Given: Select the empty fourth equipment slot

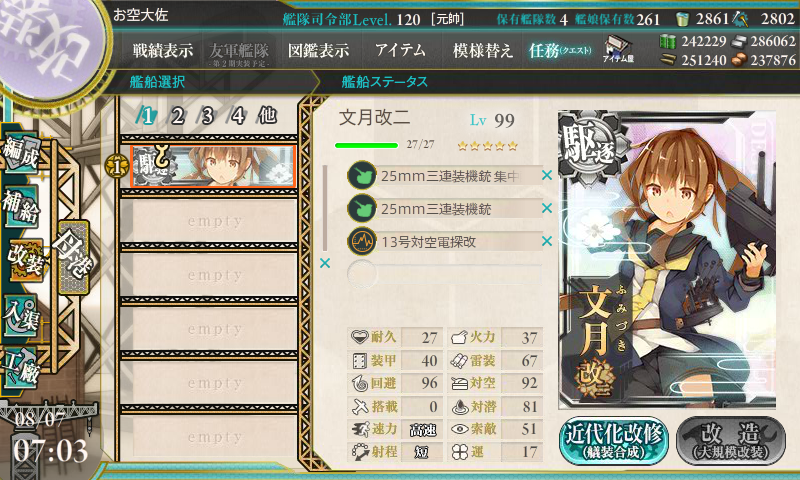Looking at the screenshot, I should 444,274.
